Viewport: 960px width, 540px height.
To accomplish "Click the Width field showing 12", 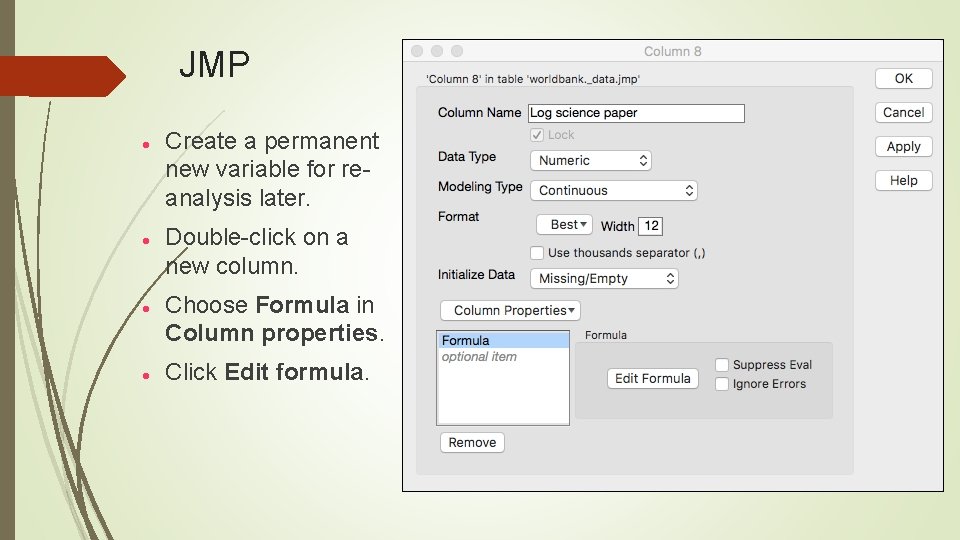I will click(x=650, y=226).
